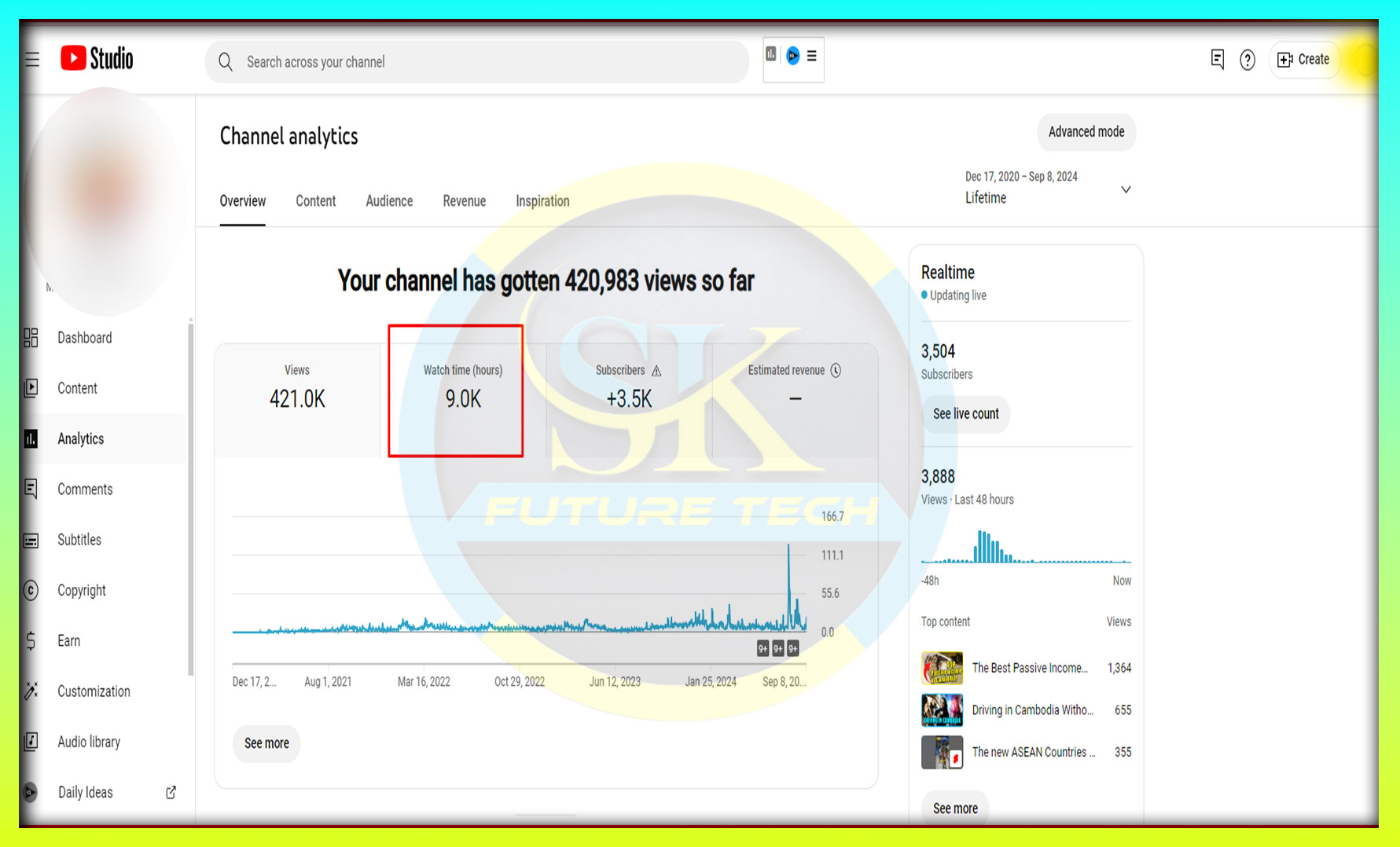
Task: Open the Customization wand icon
Action: pos(31,691)
